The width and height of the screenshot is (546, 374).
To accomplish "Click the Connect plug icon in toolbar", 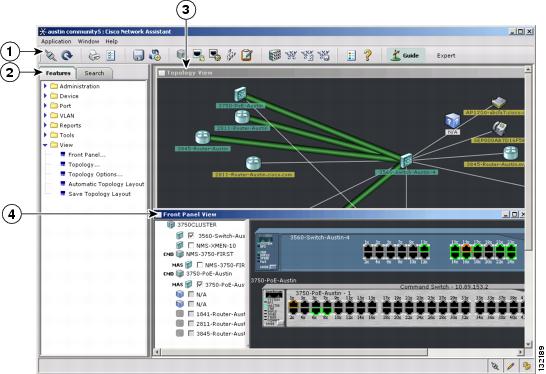I will (50, 55).
